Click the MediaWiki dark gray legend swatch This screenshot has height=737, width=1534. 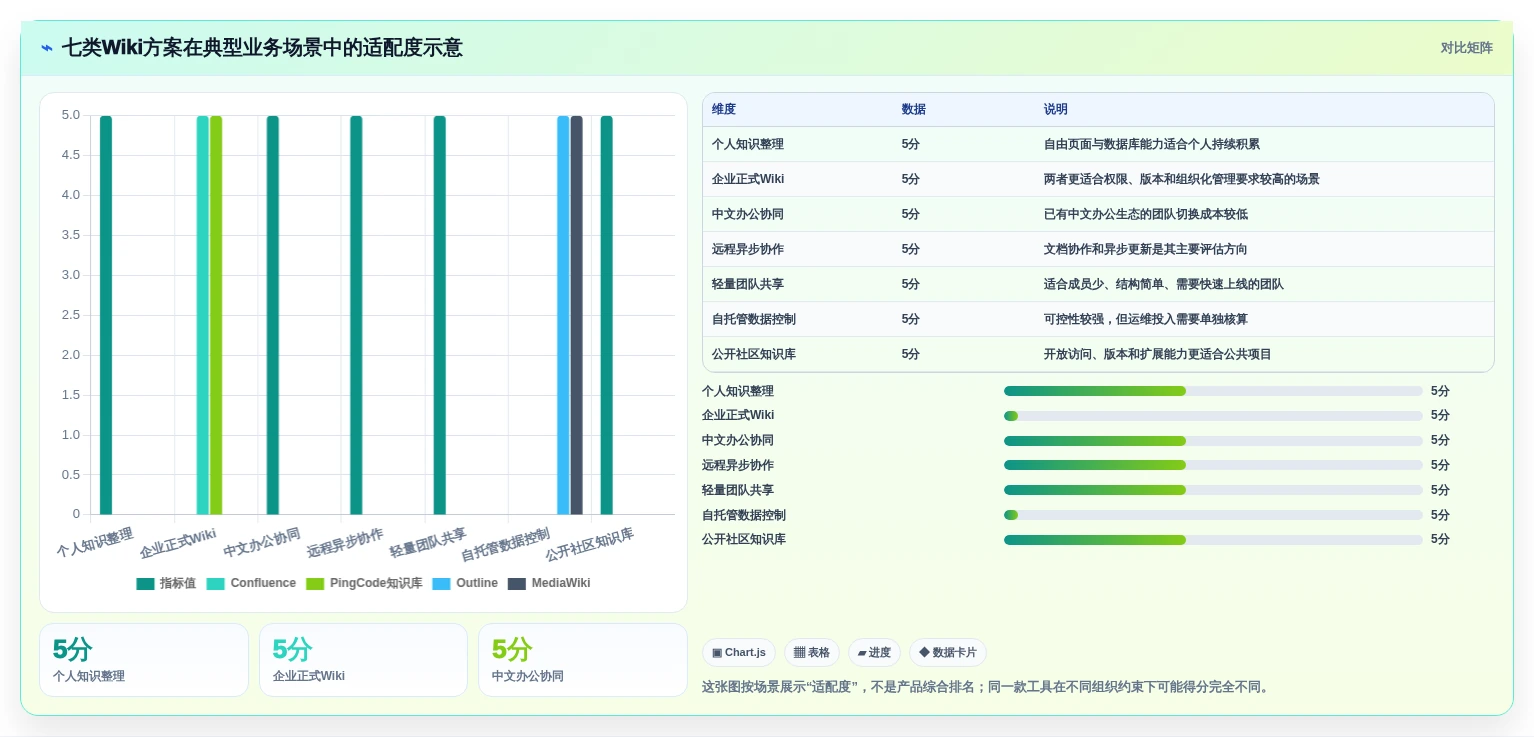pyautogui.click(x=517, y=583)
